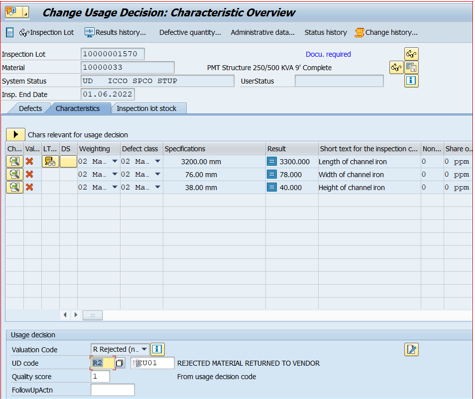Click specification 38.00 mm
Viewport: 475px width, 399px height.
click(201, 188)
